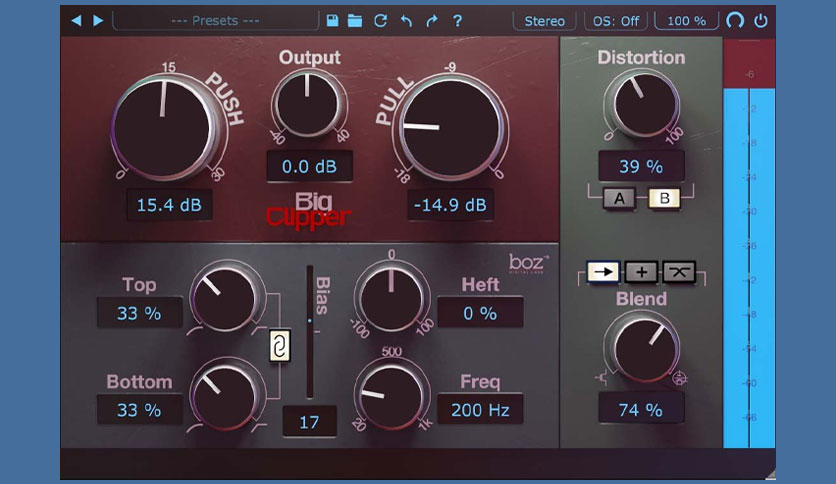
Task: Click the save preset floppy disk icon
Action: point(333,20)
